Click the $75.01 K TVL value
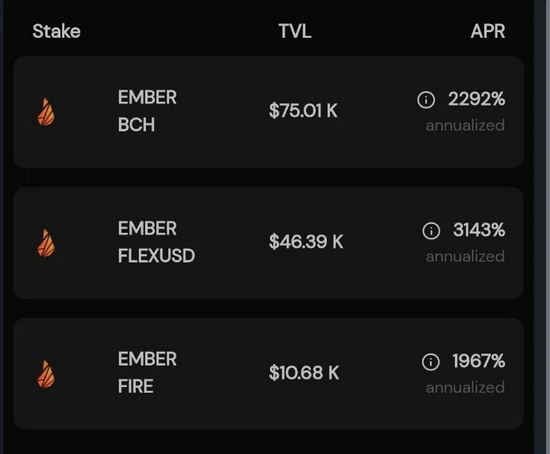Image resolution: width=550 pixels, height=454 pixels. click(x=303, y=111)
